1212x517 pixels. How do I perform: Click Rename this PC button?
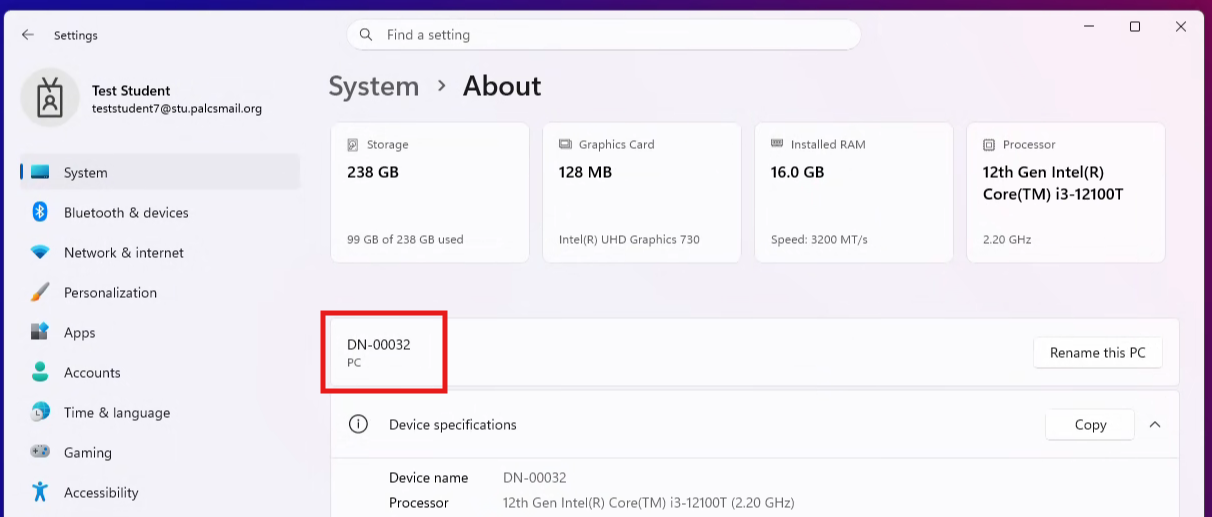[x=1097, y=352]
